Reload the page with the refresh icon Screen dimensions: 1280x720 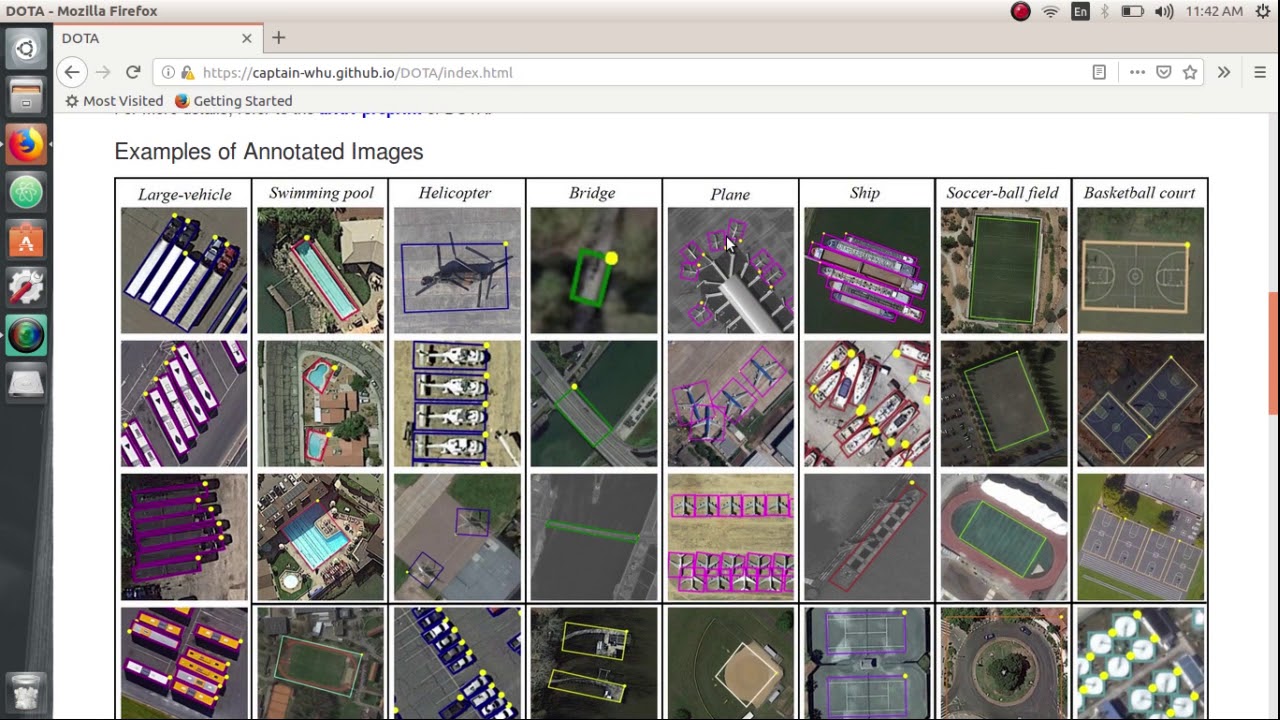tap(132, 72)
